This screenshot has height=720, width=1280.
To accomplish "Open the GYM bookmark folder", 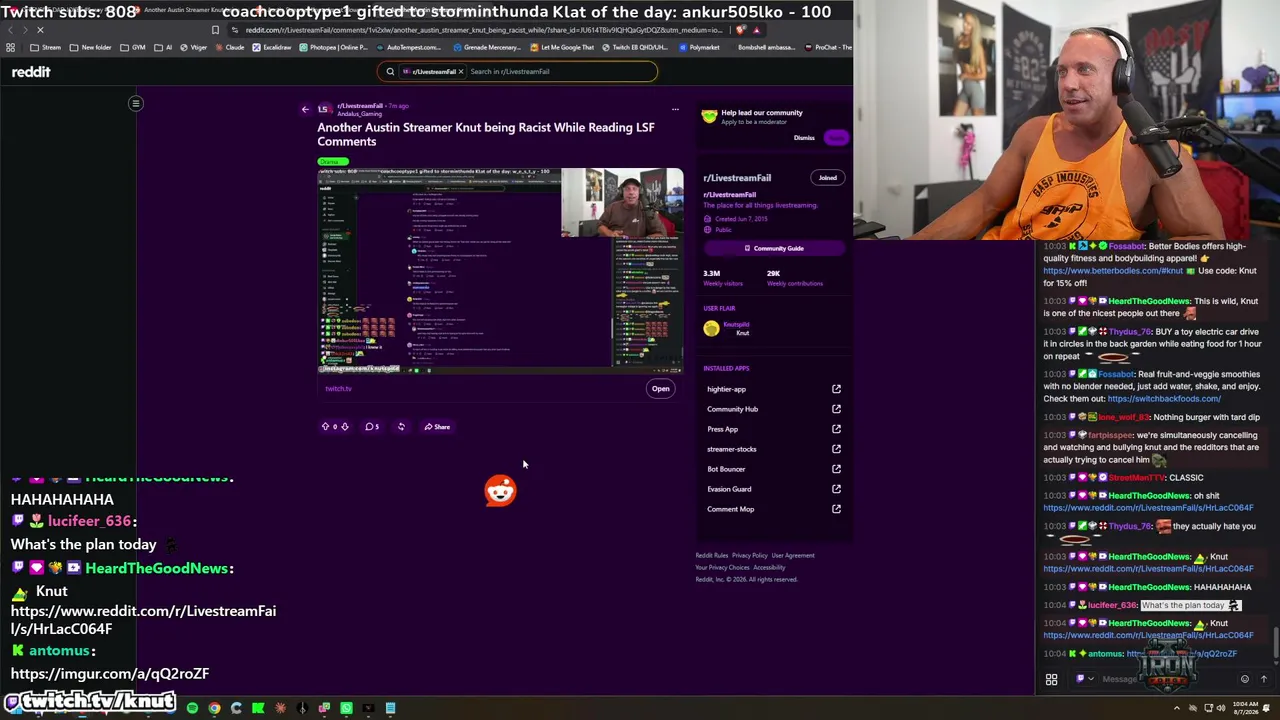I will pos(134,47).
